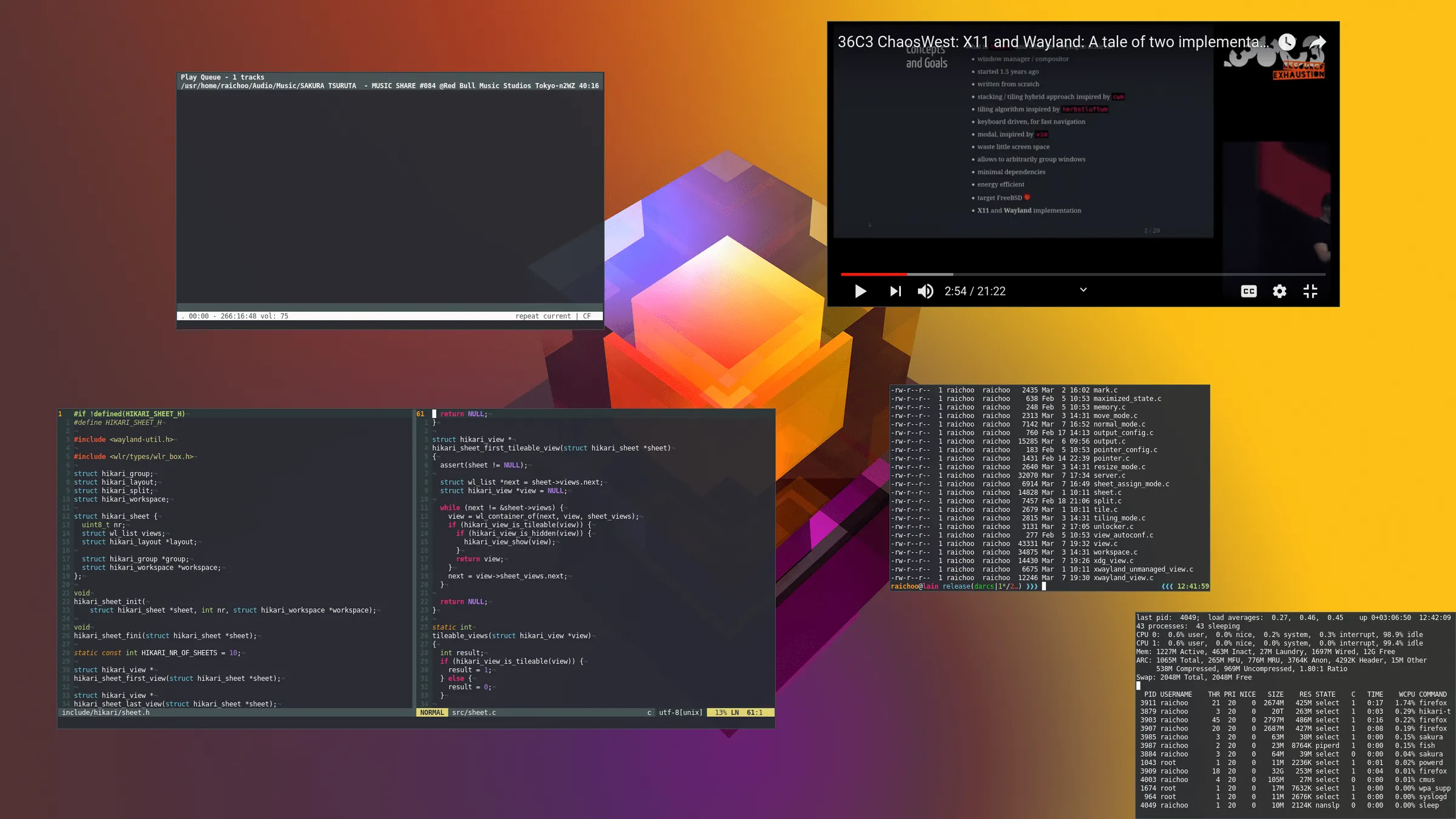Play the YouTube video
Screen dimensions: 1456x819
860,291
